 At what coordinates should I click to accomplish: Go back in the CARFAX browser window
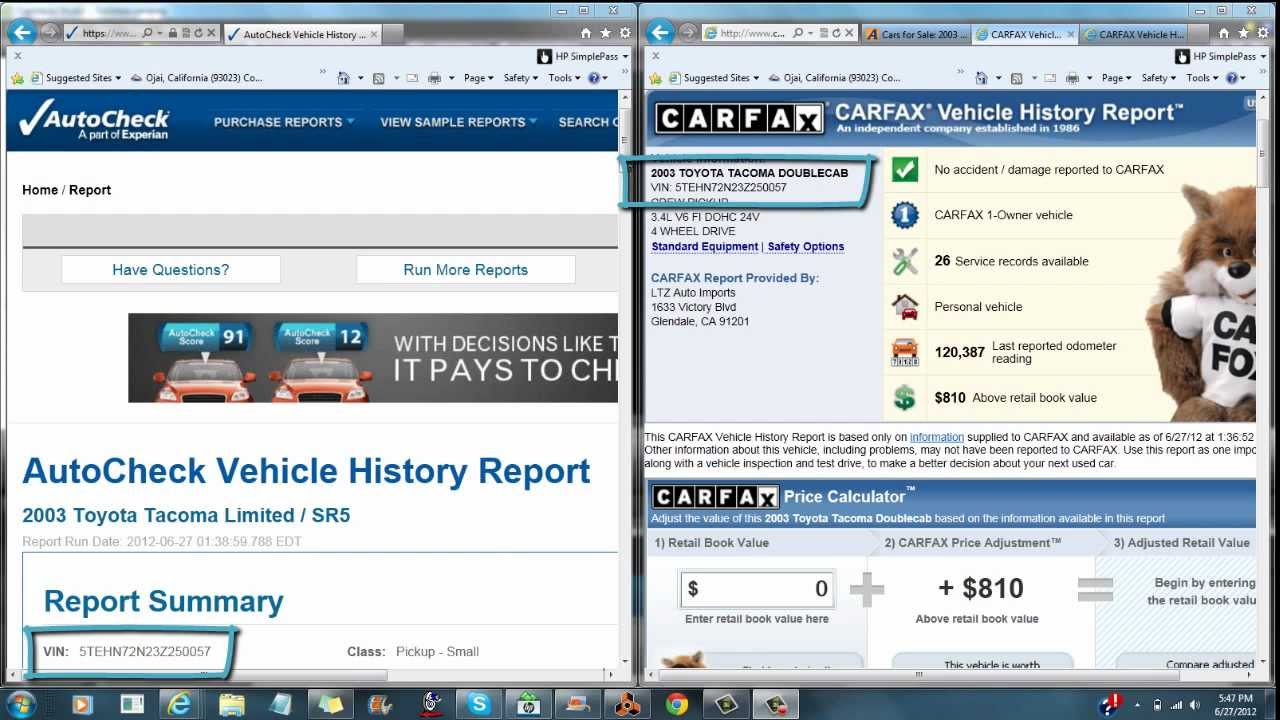tap(661, 32)
